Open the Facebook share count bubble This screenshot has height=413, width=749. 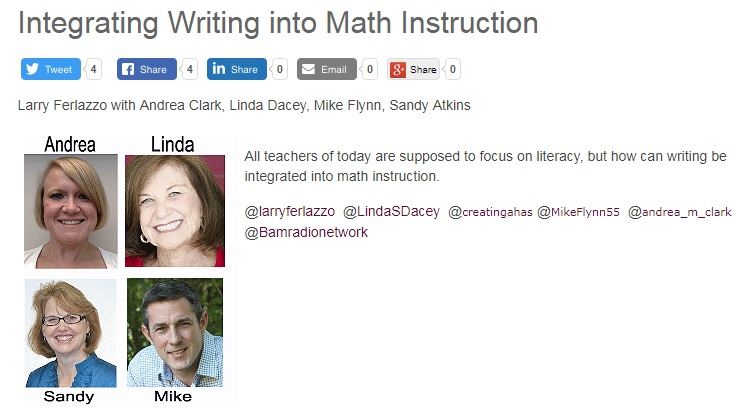pyautogui.click(x=189, y=69)
